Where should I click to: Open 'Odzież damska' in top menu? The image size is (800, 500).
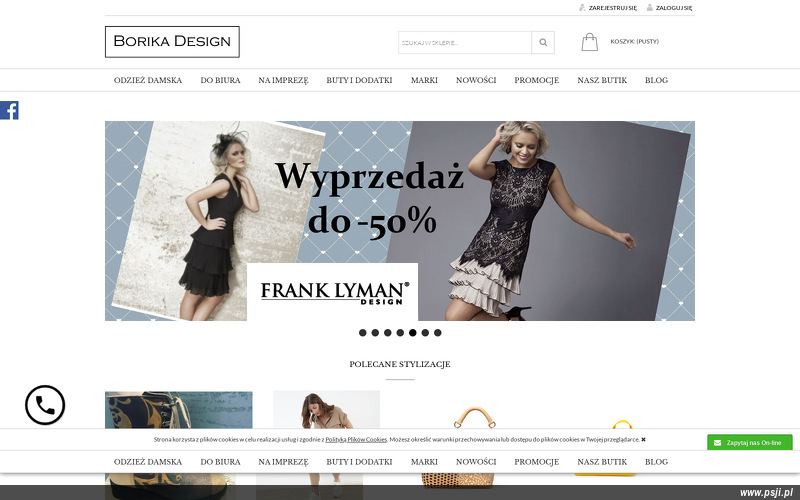pos(148,80)
